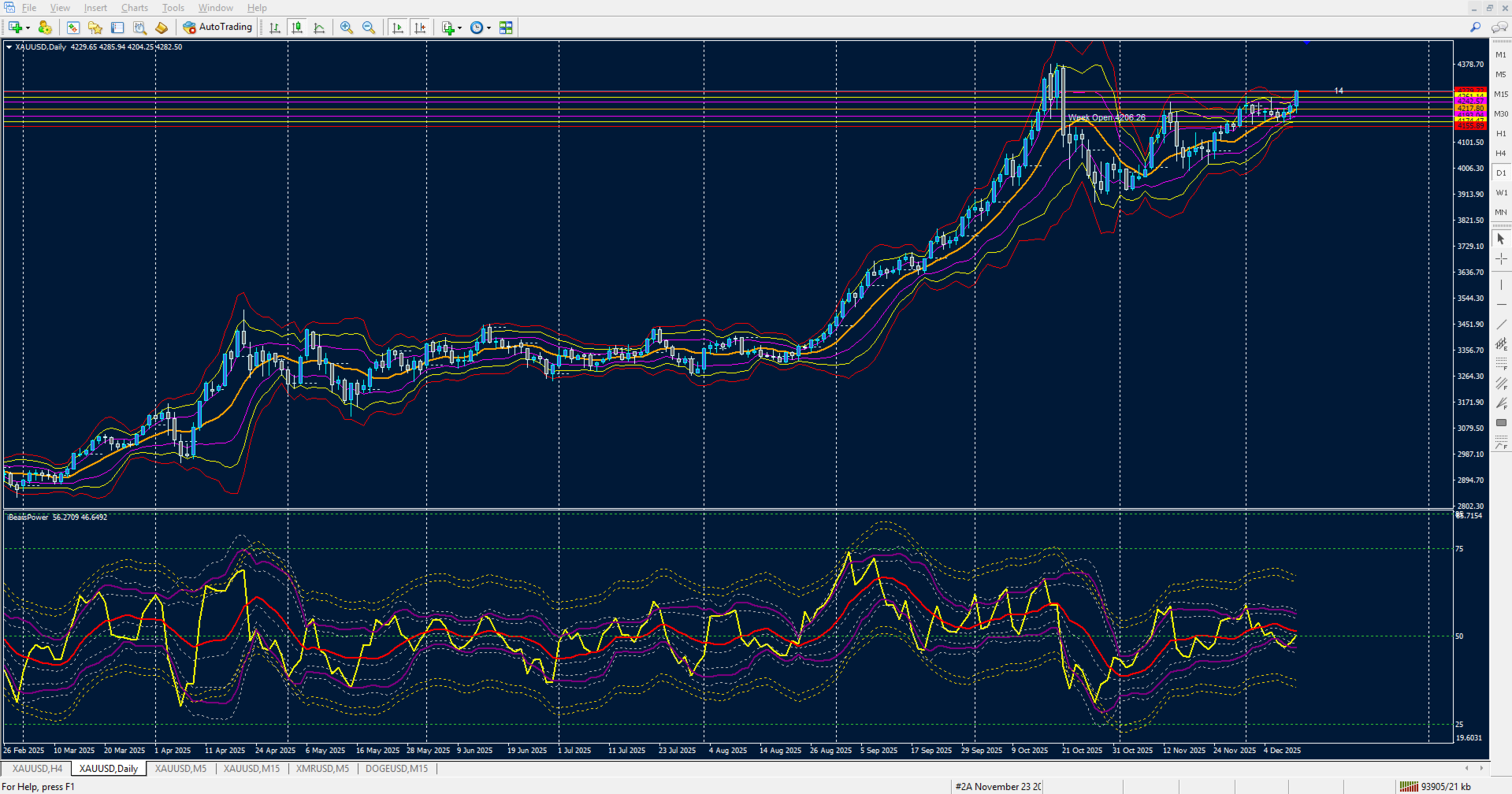
Task: Switch to the XAUUSD,H4 chart tab
Action: [x=37, y=769]
